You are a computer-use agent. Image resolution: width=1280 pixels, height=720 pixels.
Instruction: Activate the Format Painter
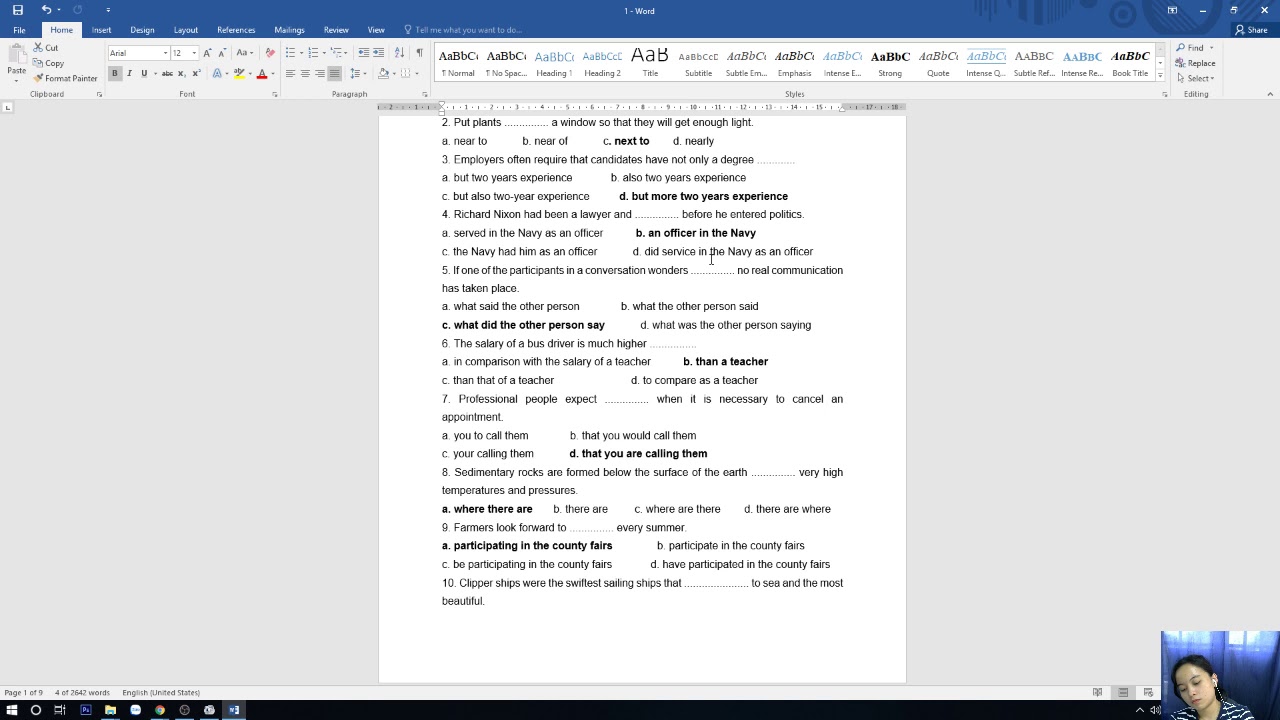65,78
